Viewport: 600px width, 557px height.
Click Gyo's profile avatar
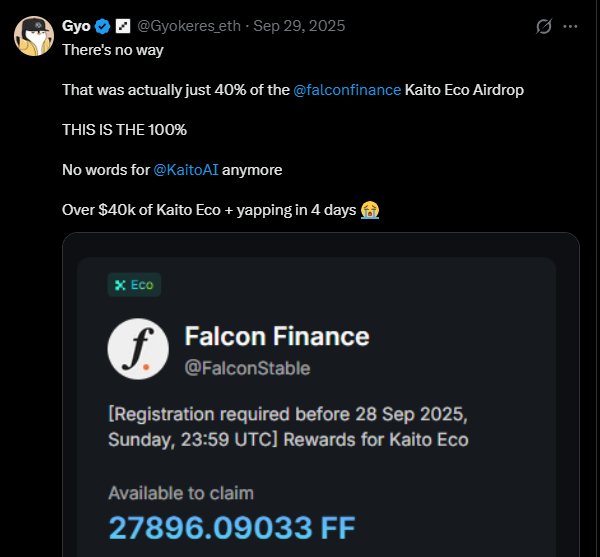click(32, 35)
